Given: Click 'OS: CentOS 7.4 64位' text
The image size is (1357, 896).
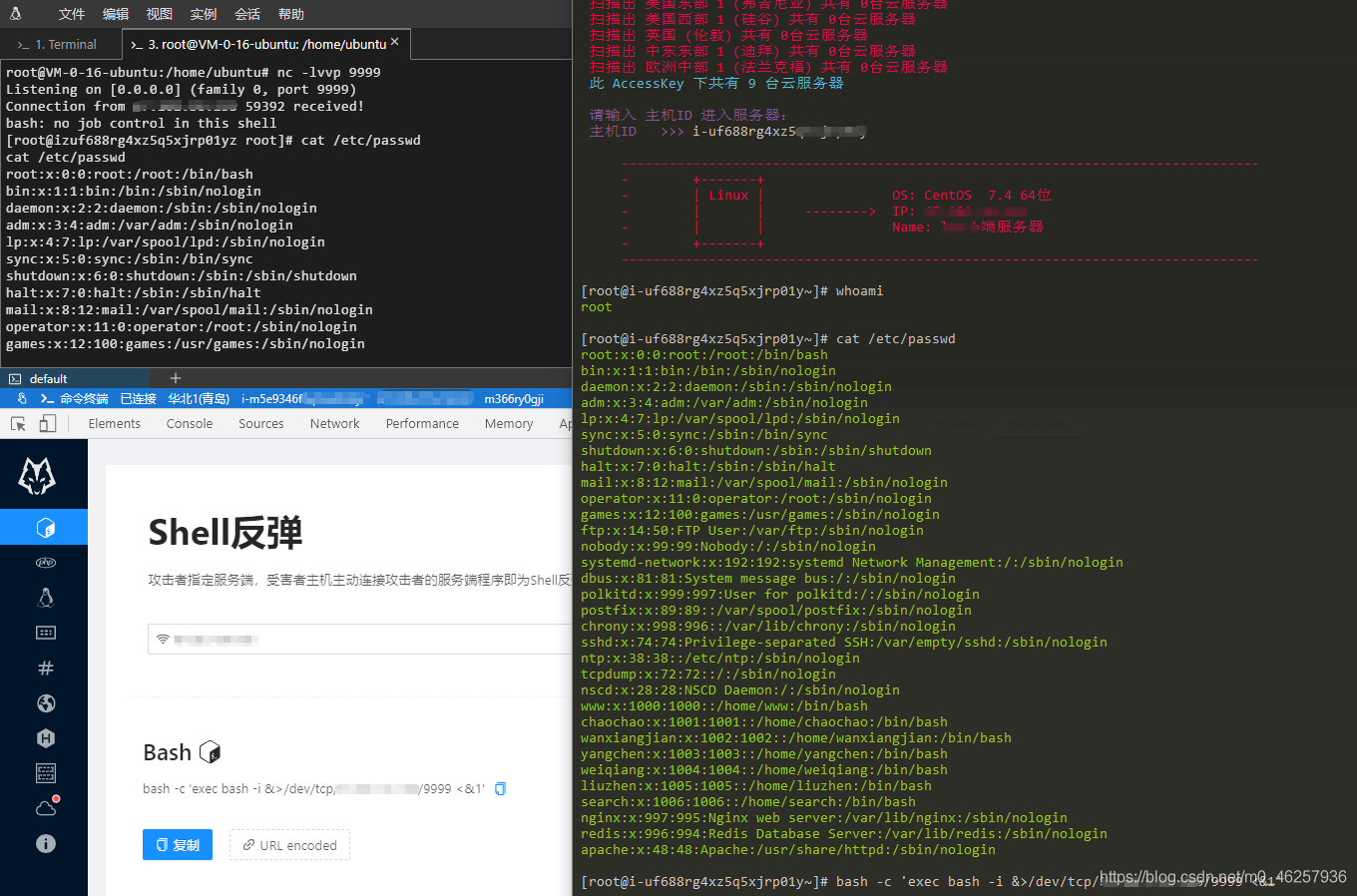Looking at the screenshot, I should coord(971,196).
